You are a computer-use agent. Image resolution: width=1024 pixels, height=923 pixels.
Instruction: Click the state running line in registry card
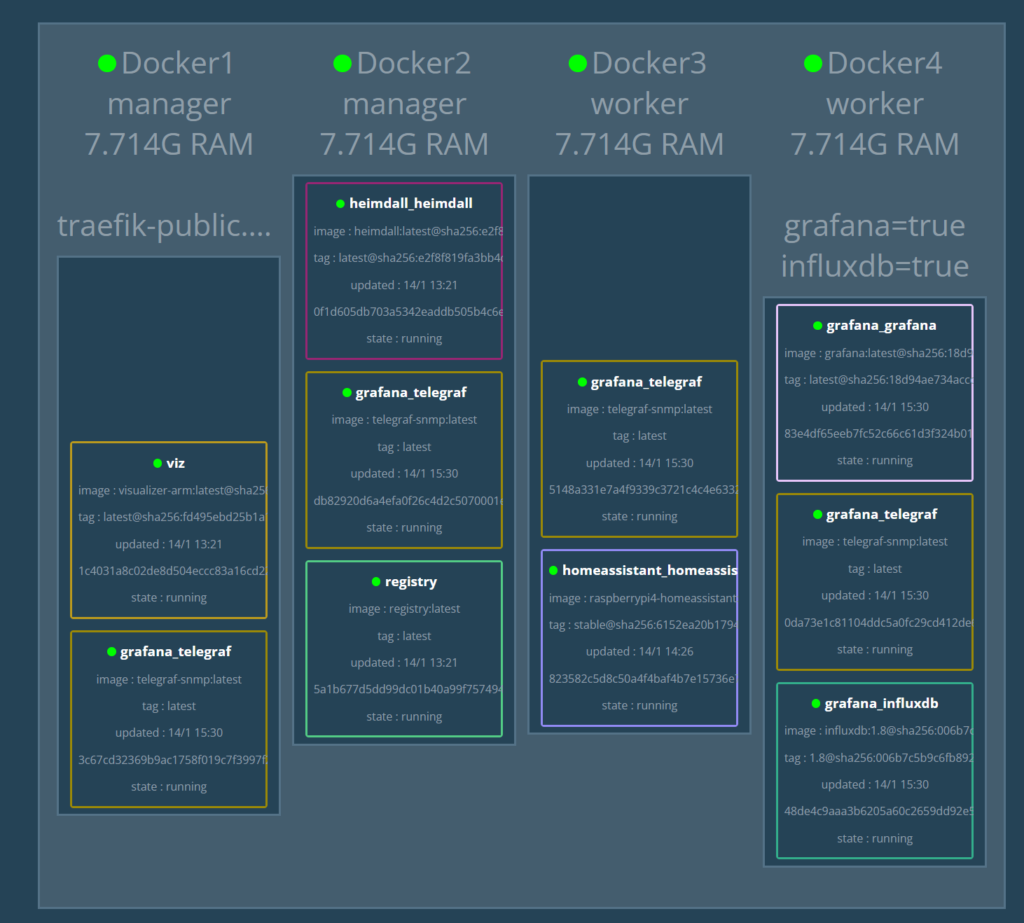click(x=404, y=717)
